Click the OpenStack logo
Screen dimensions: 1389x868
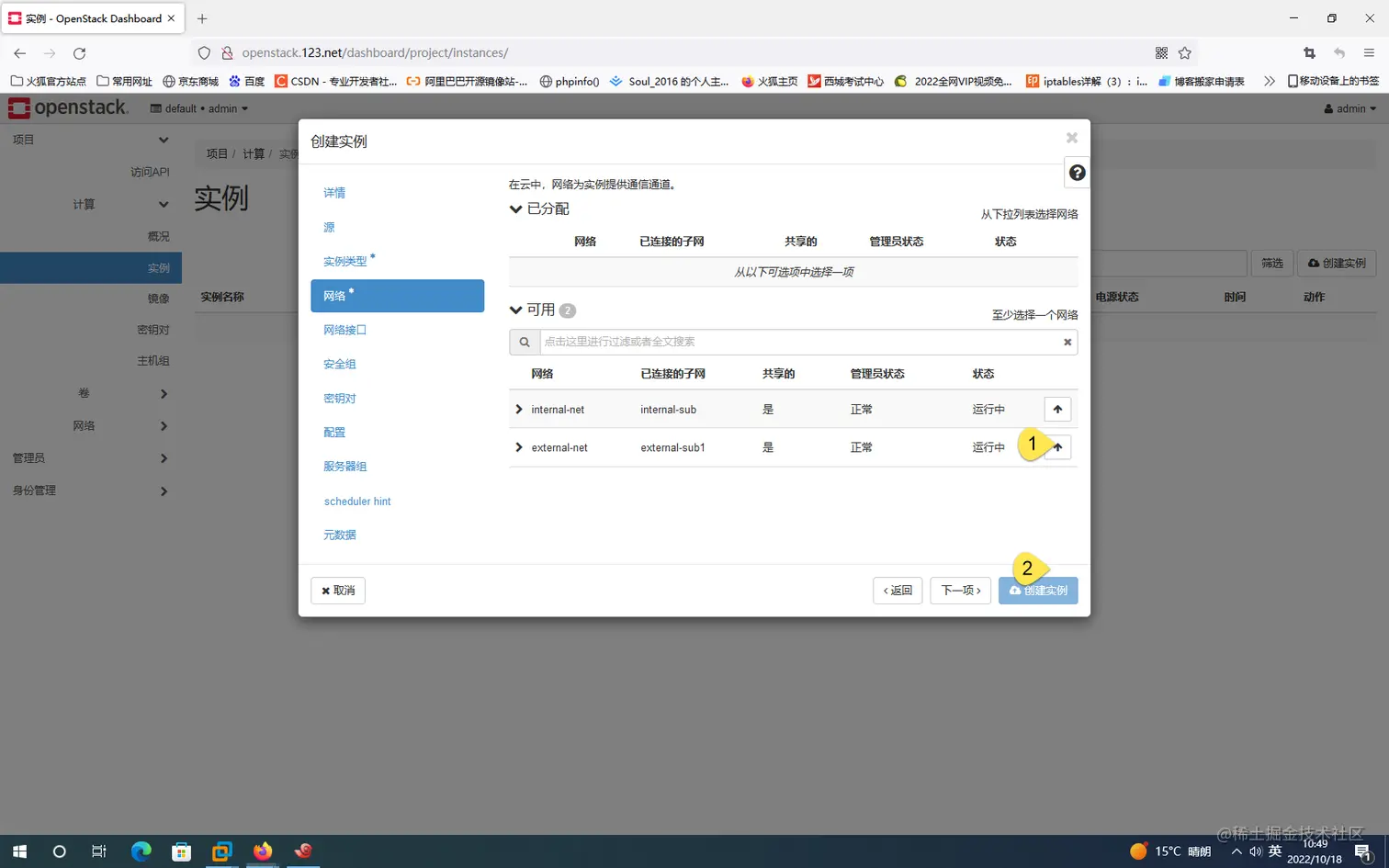pyautogui.click(x=69, y=107)
